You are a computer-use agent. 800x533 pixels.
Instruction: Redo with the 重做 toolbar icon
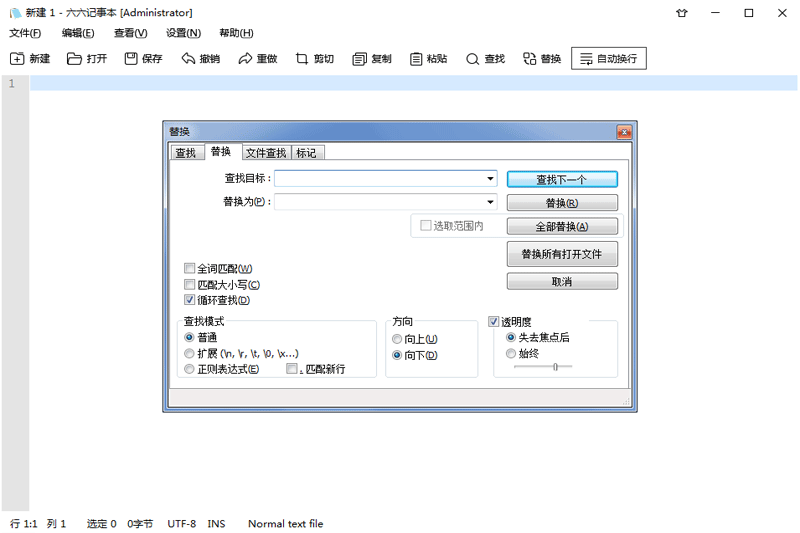[245, 59]
